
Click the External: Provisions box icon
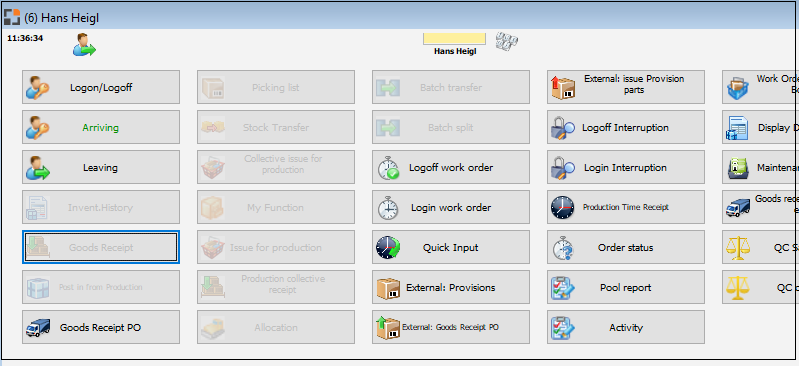coord(388,287)
